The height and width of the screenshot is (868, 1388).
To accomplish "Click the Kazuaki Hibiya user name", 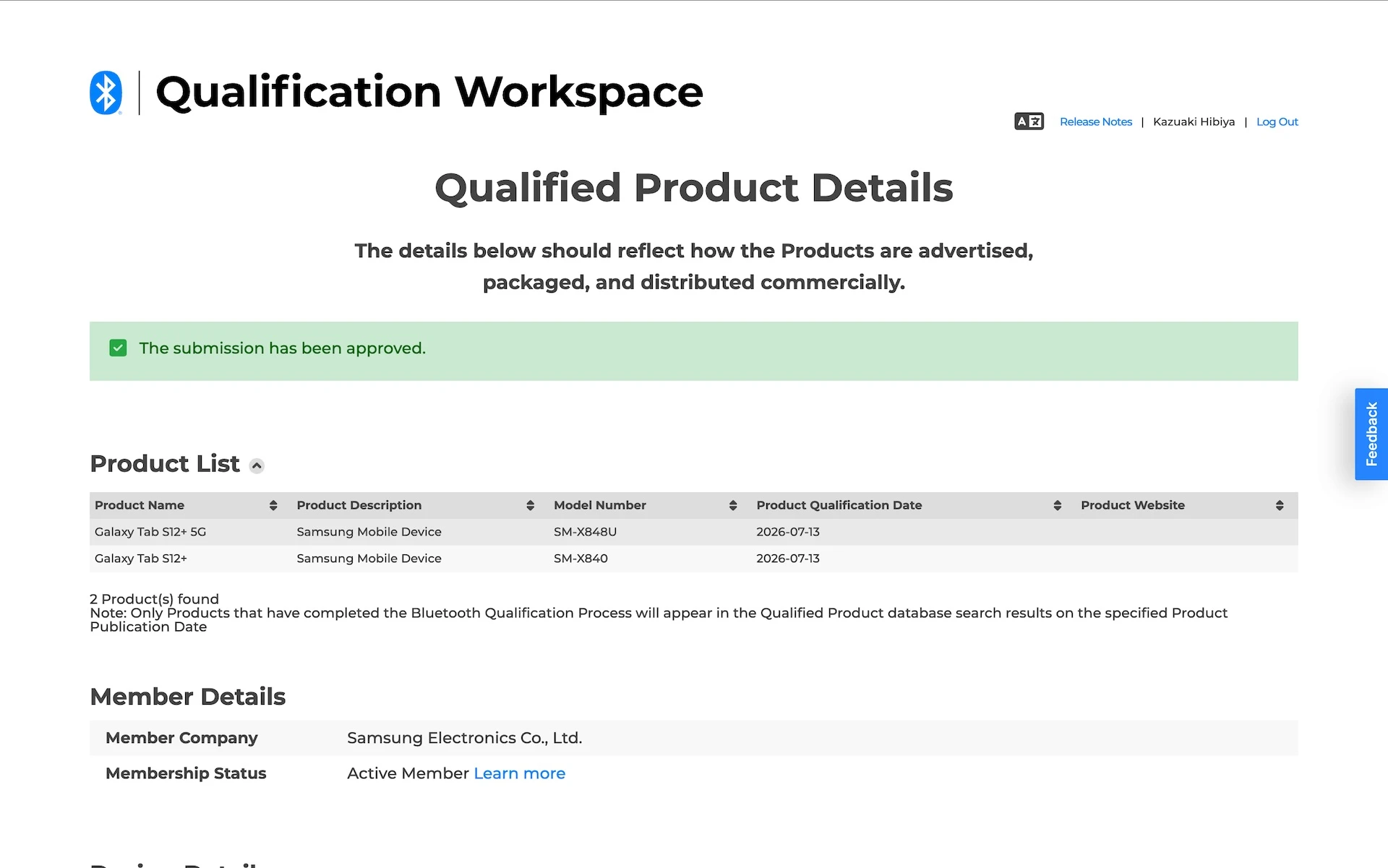I will click(1194, 121).
